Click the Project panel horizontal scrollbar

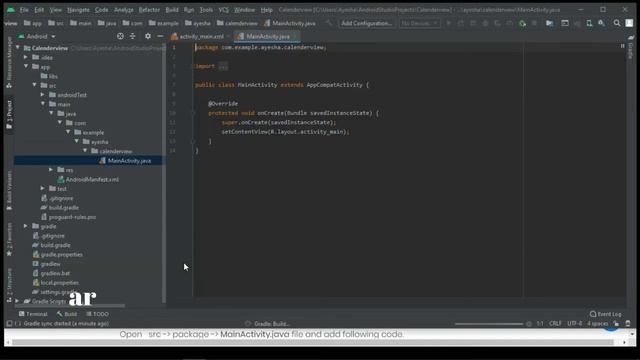tap(69, 305)
